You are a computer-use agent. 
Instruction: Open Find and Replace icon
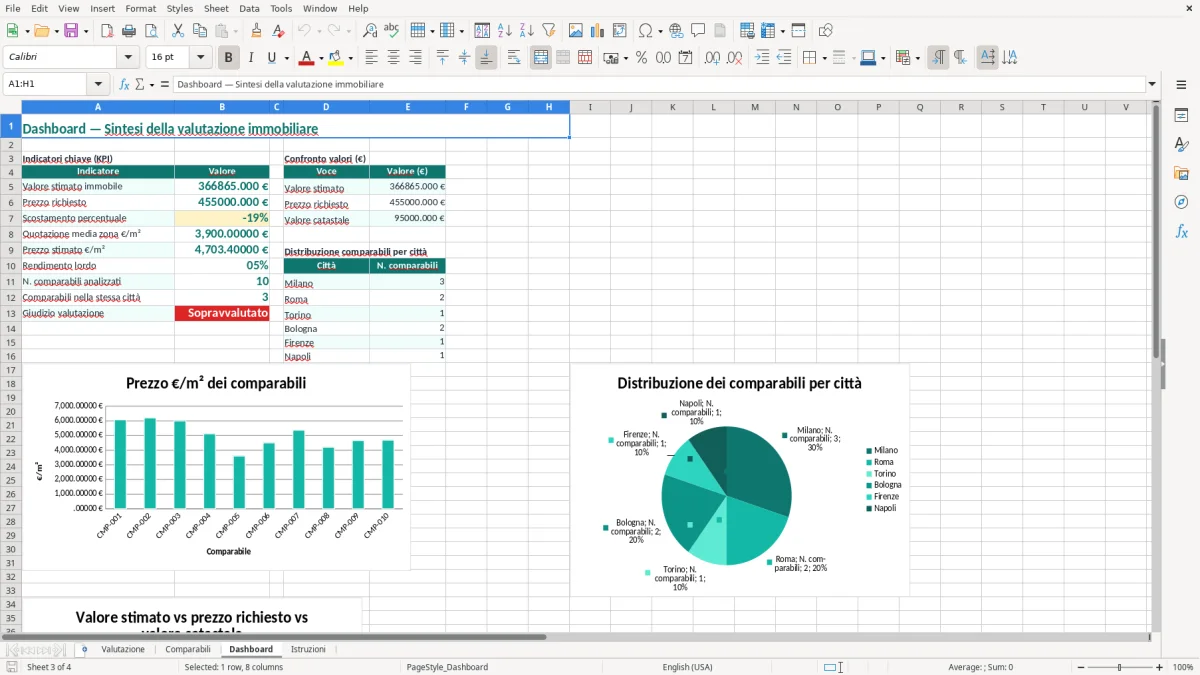pos(370,31)
